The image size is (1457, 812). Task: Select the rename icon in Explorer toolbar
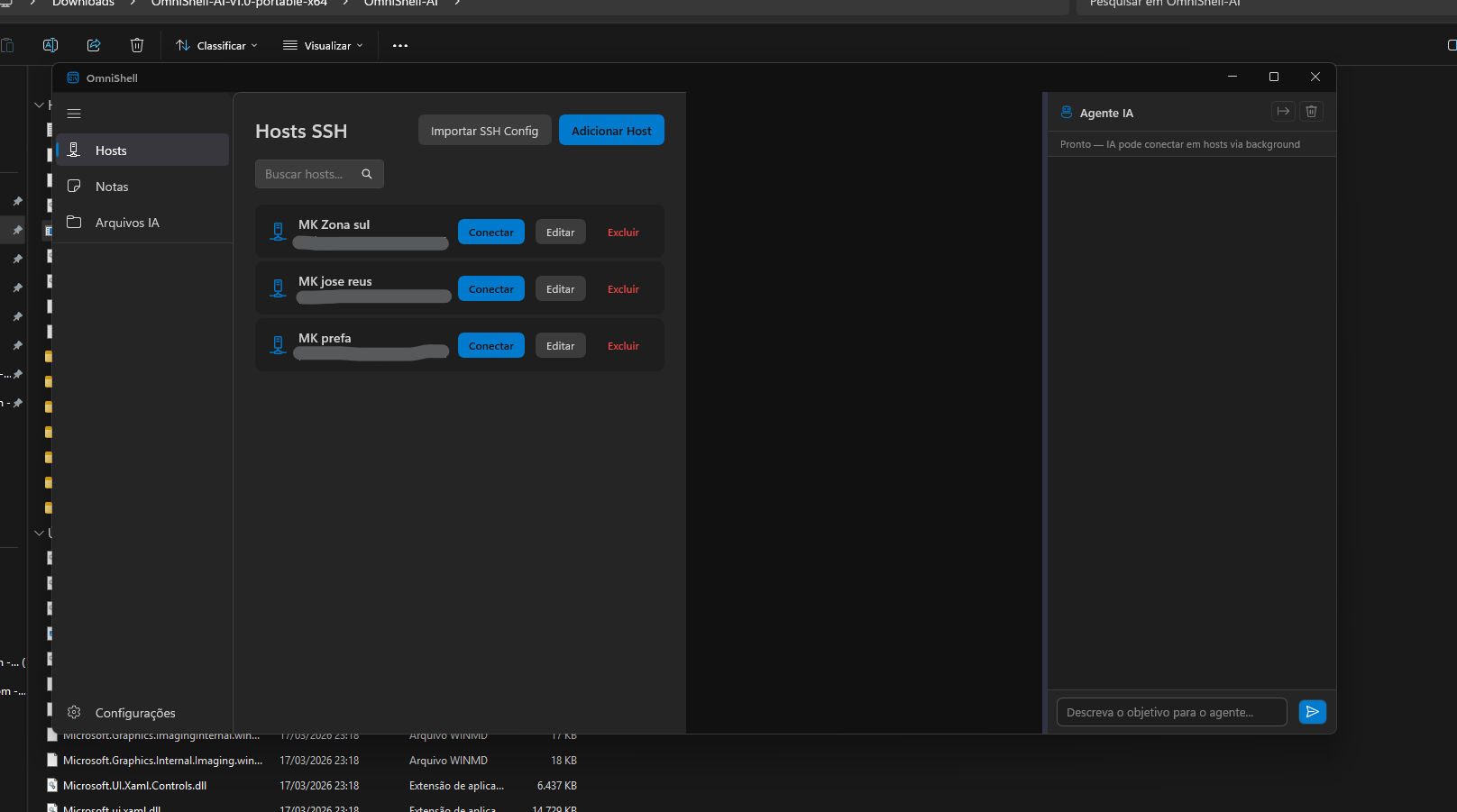click(50, 45)
